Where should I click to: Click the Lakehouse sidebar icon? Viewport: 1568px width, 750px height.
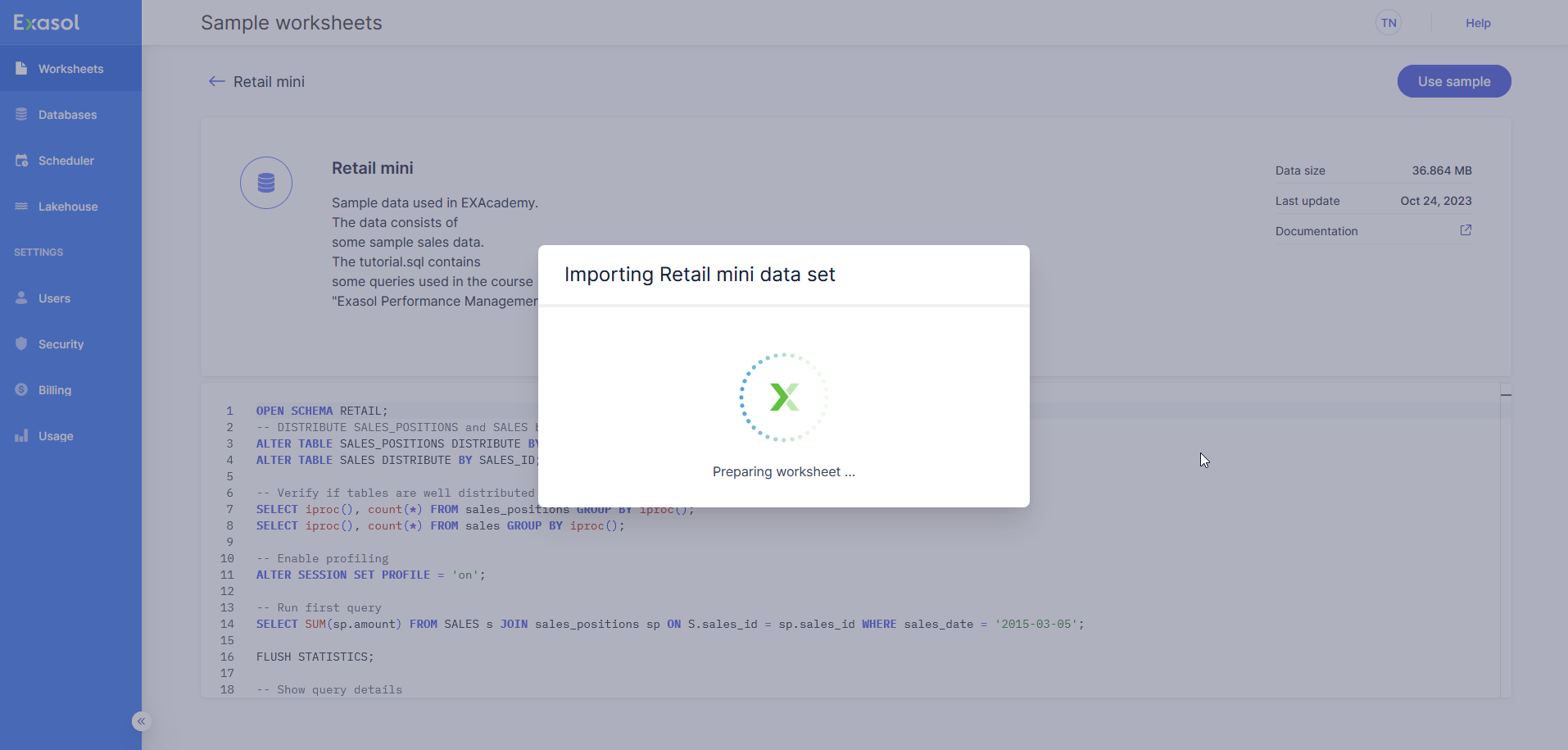(21, 206)
